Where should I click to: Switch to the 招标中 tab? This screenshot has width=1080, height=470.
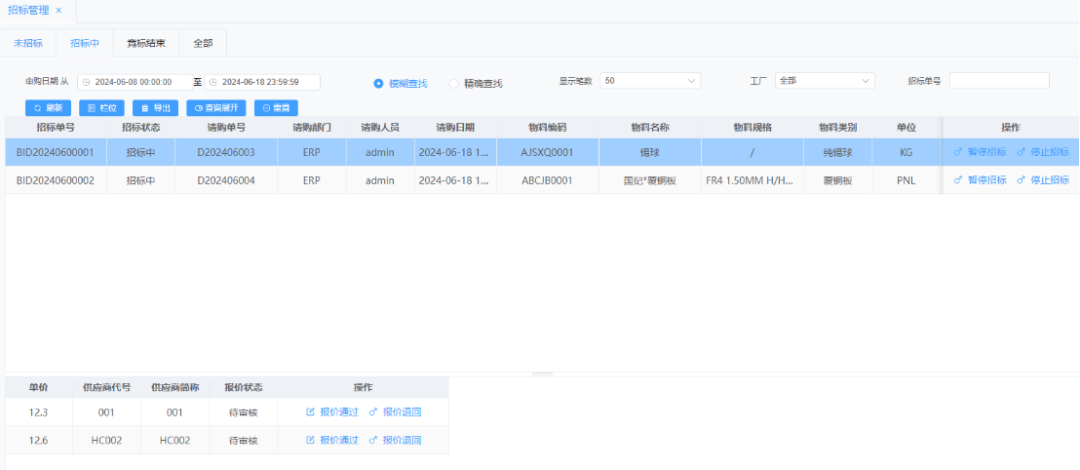coord(85,43)
